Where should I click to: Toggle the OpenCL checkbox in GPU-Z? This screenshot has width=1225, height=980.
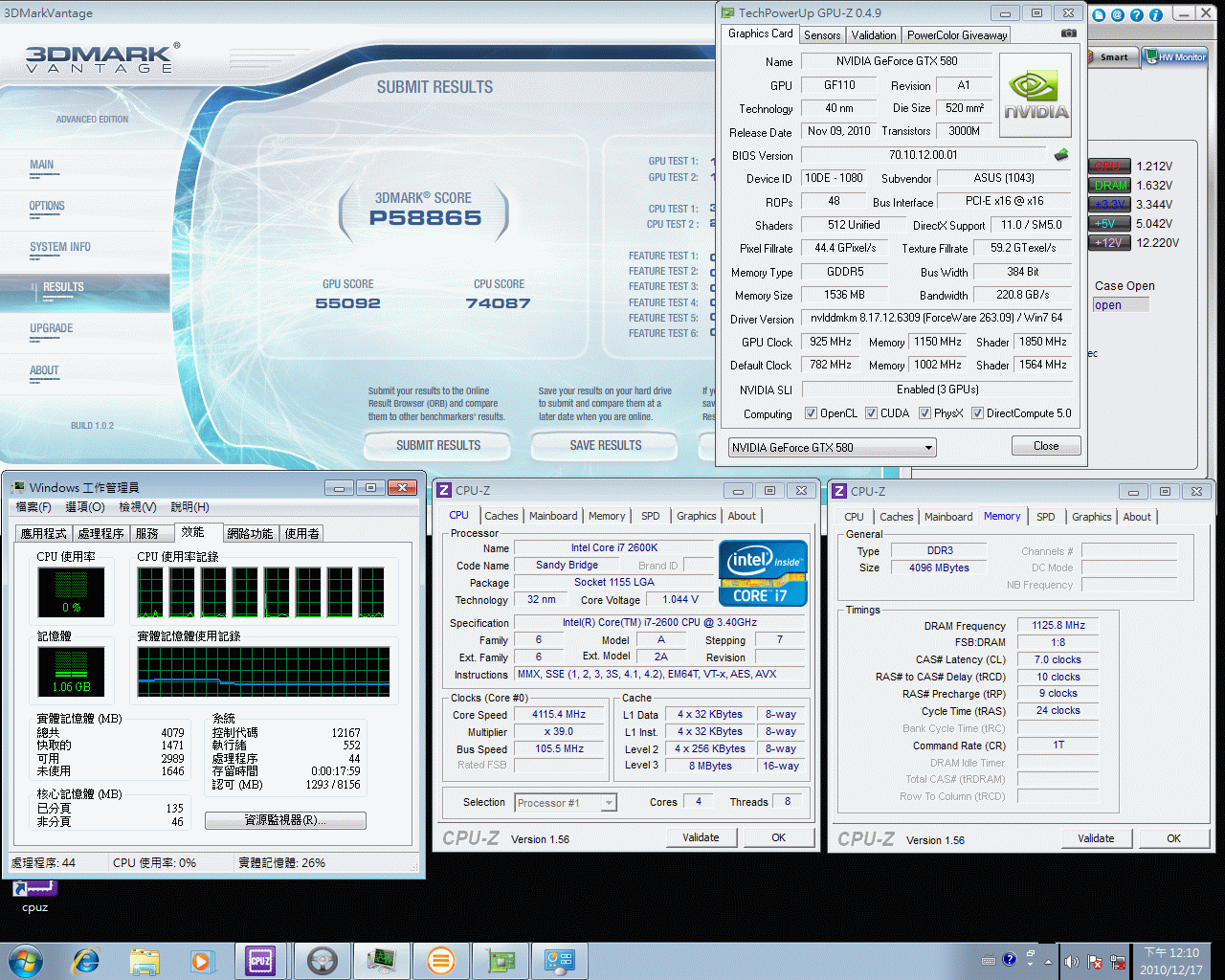(x=811, y=413)
